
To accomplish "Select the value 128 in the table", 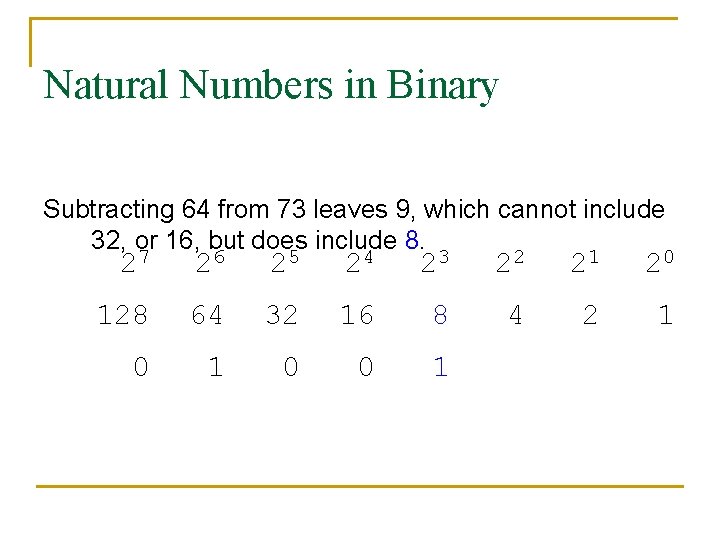I will [x=122, y=316].
